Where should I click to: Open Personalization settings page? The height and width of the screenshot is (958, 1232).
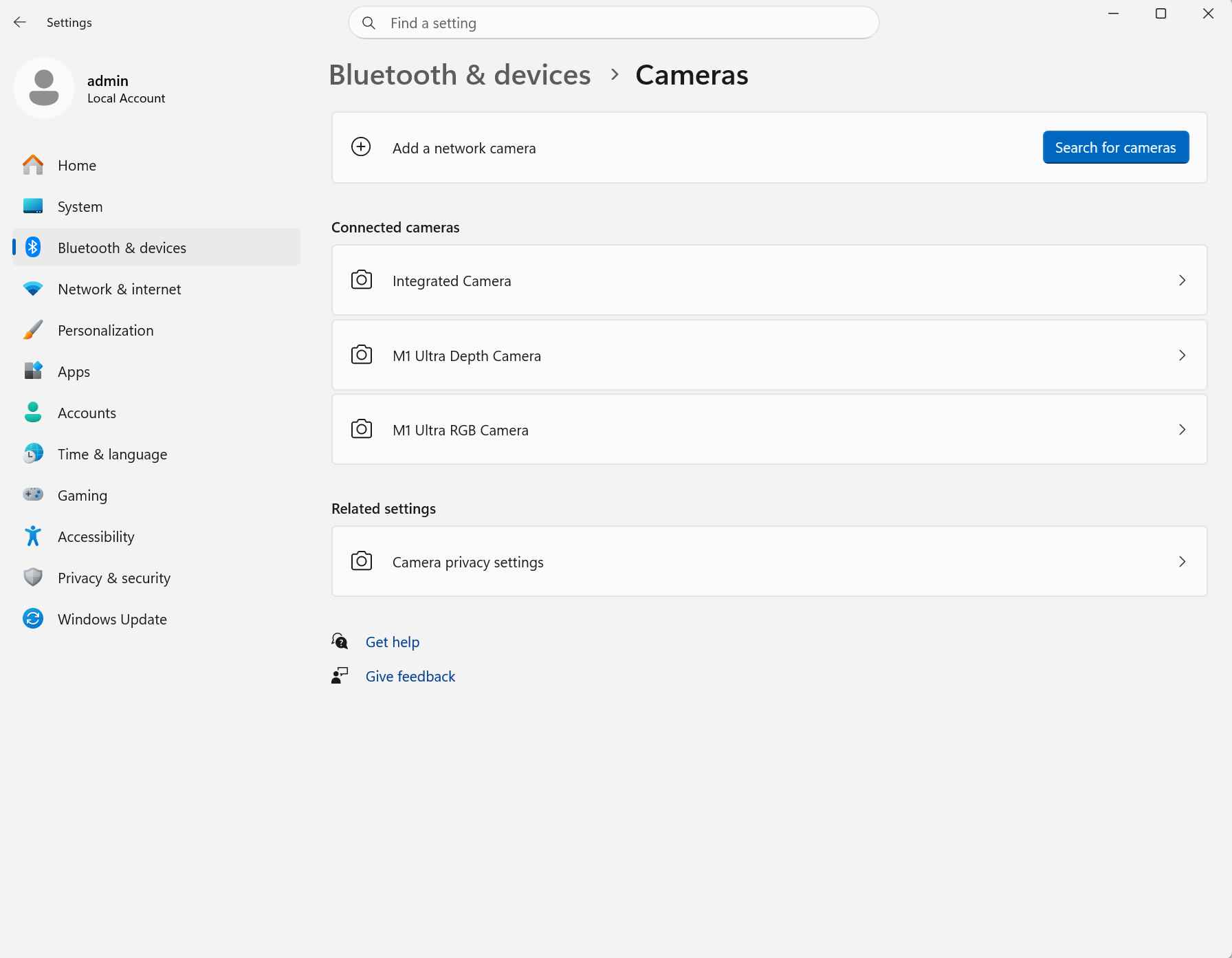(157, 330)
